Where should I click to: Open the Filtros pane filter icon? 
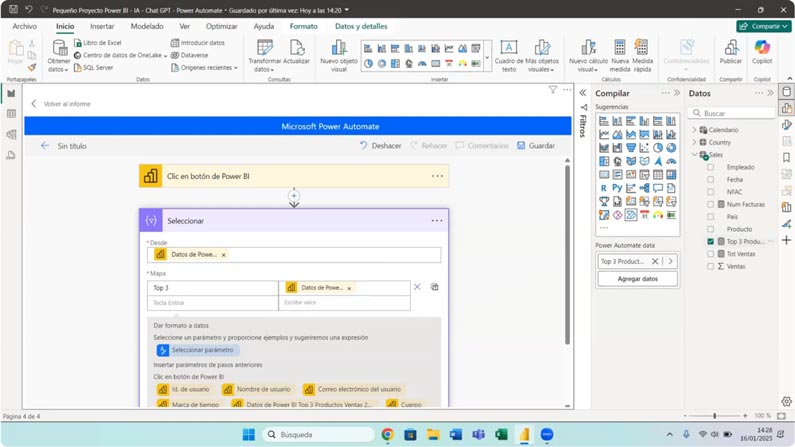[x=584, y=107]
